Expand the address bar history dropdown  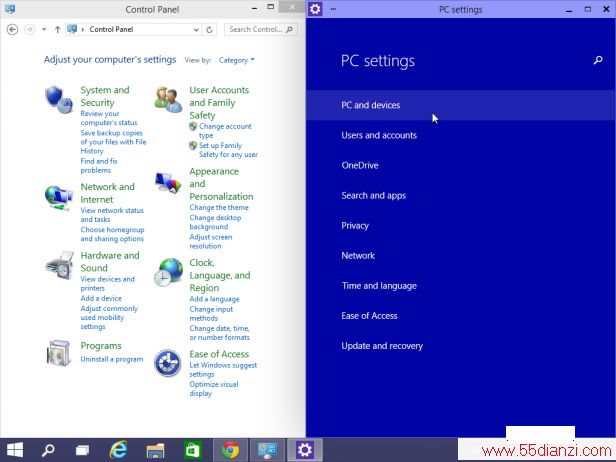[x=196, y=29]
